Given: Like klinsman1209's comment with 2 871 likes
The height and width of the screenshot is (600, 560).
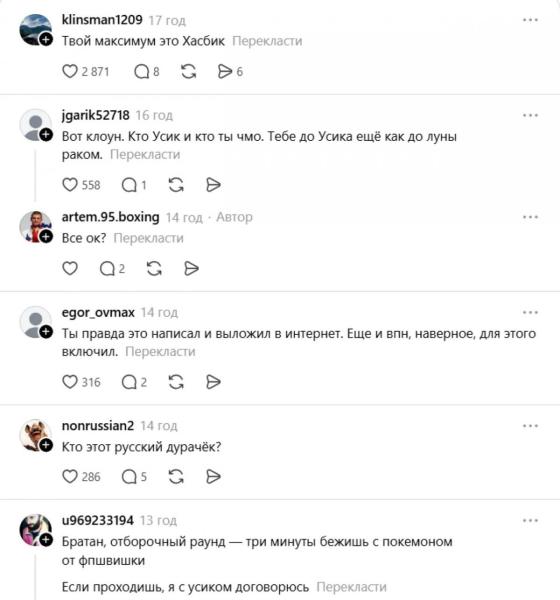Looking at the screenshot, I should click(70, 72).
